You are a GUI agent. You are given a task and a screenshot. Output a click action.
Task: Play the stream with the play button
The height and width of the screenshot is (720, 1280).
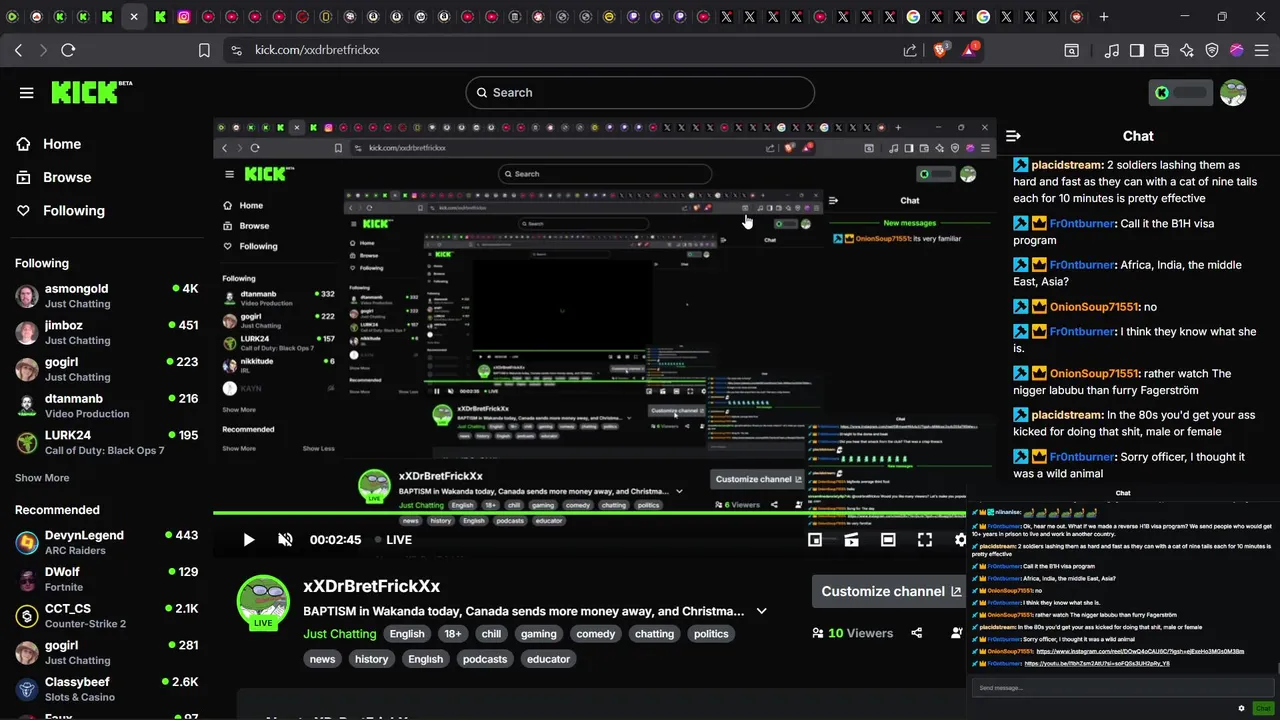248,540
